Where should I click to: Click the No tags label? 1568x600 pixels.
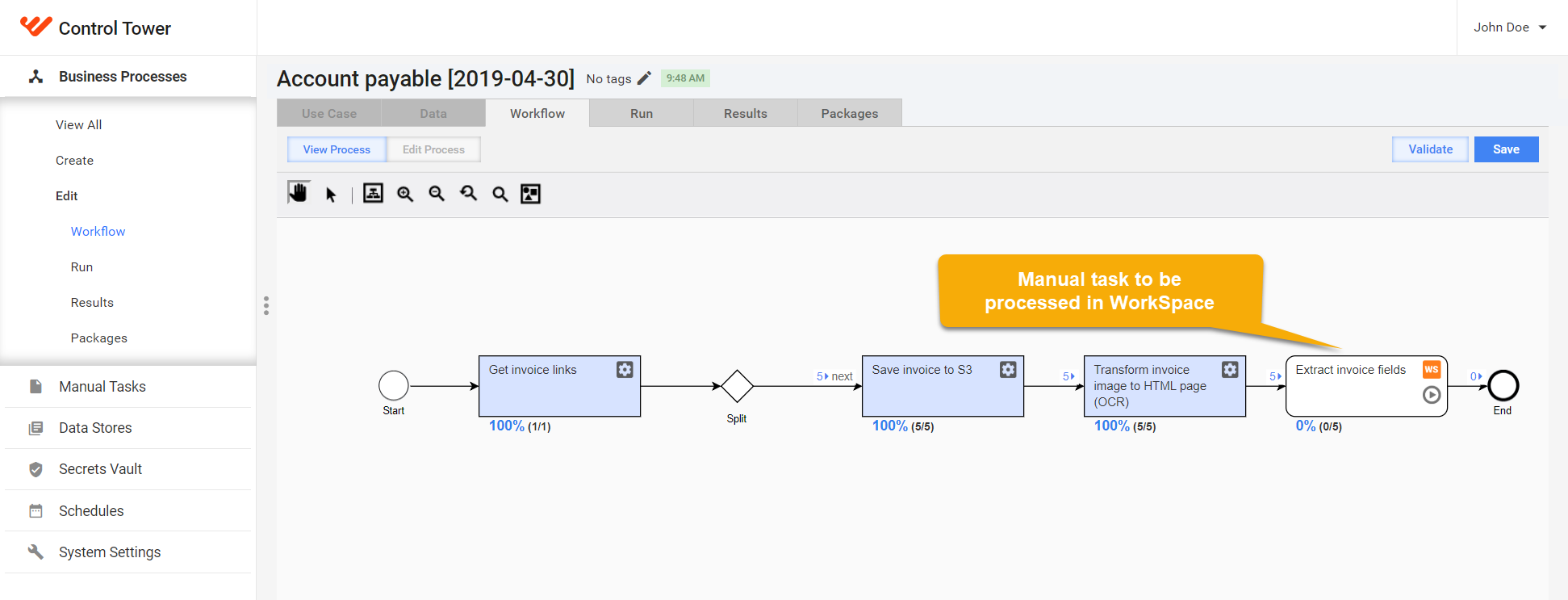coord(608,79)
